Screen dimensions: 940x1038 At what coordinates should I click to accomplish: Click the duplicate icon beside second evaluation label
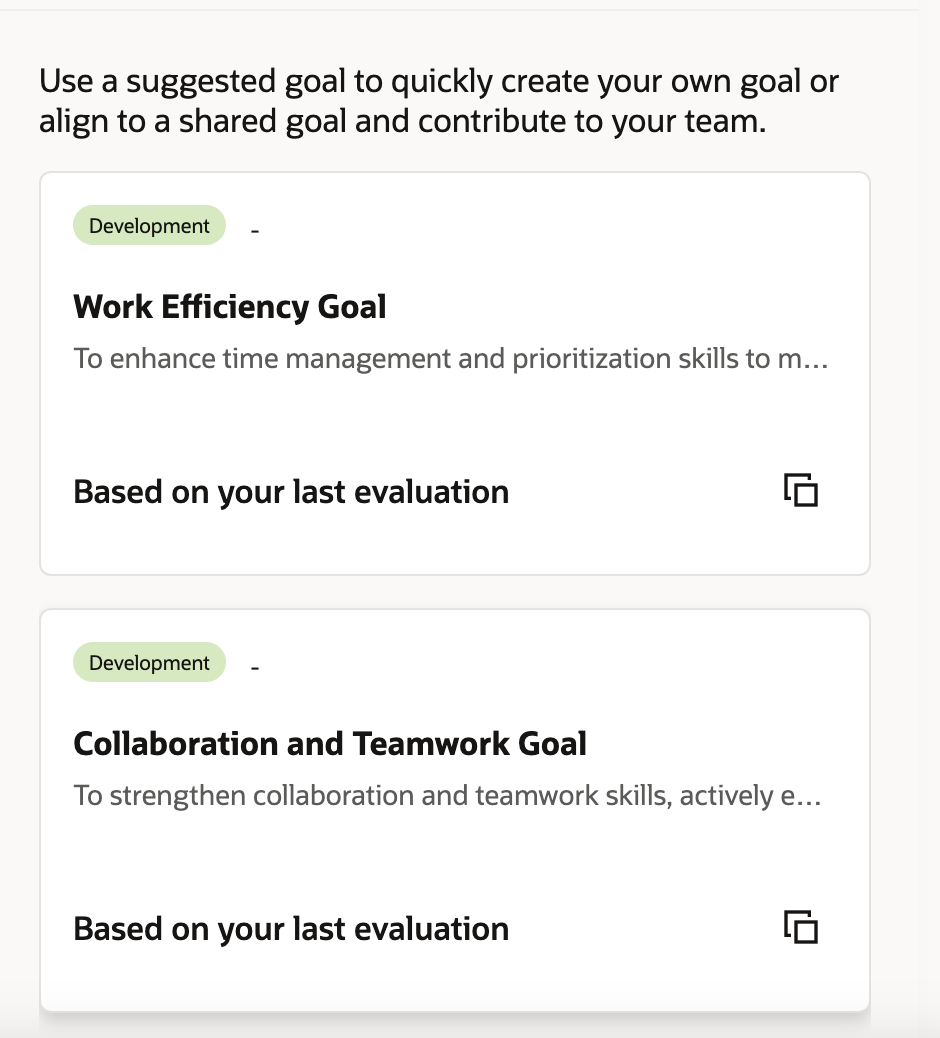click(801, 927)
